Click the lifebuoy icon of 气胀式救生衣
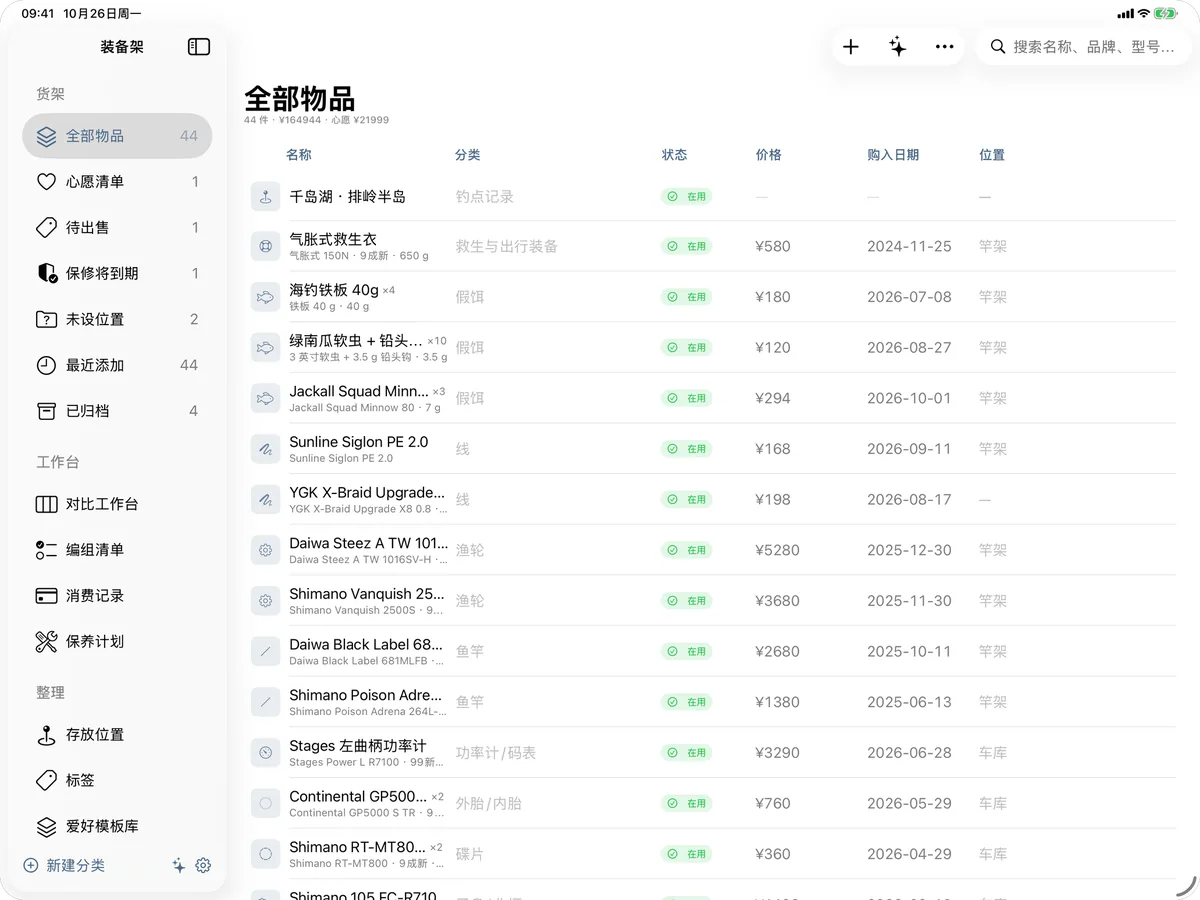The height and width of the screenshot is (900, 1200). point(265,246)
